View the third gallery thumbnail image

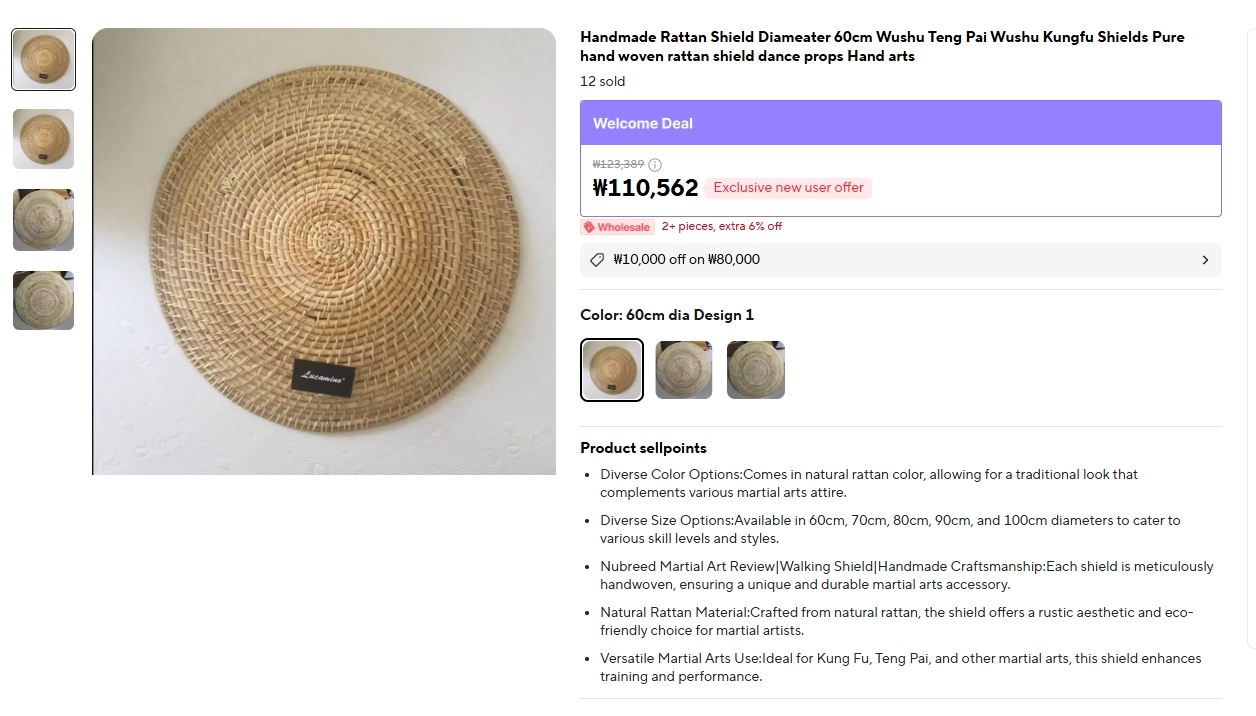[x=43, y=220]
